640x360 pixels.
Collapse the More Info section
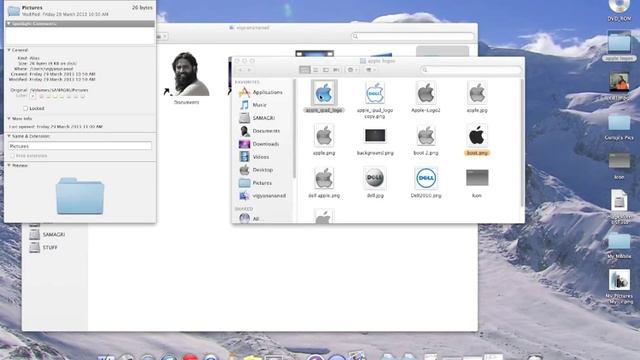(9, 118)
